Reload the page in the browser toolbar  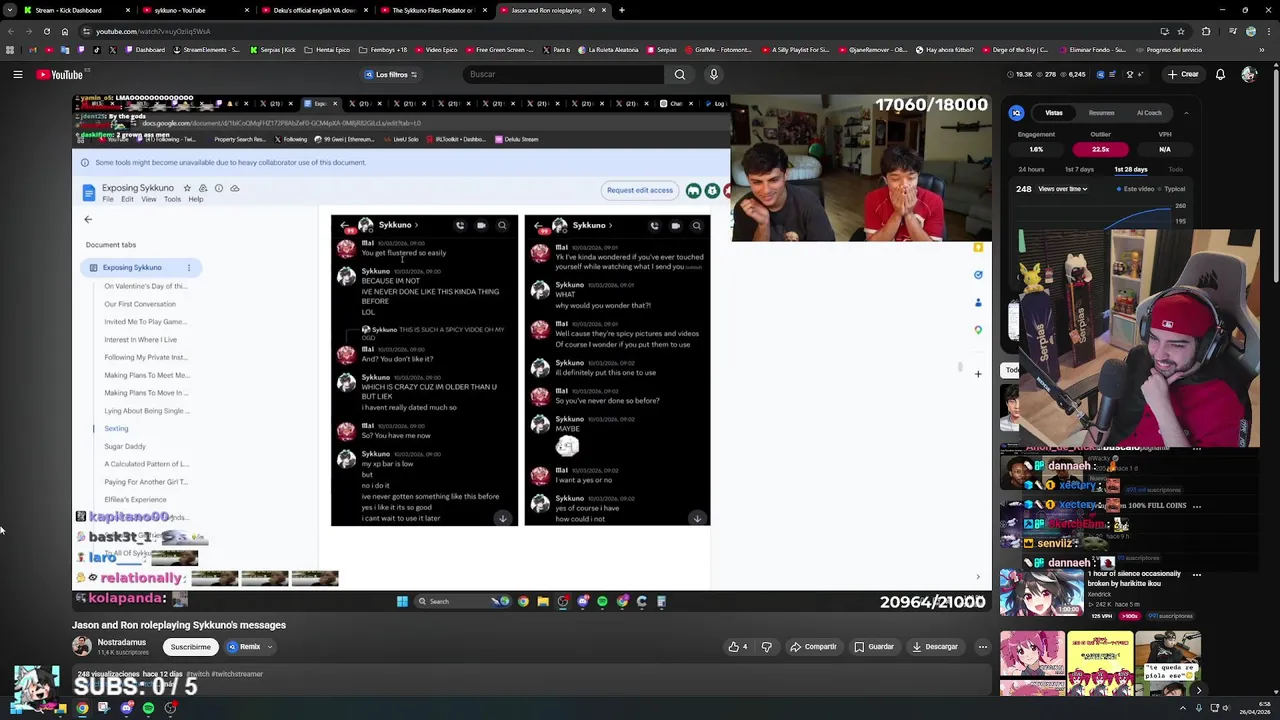coord(46,31)
